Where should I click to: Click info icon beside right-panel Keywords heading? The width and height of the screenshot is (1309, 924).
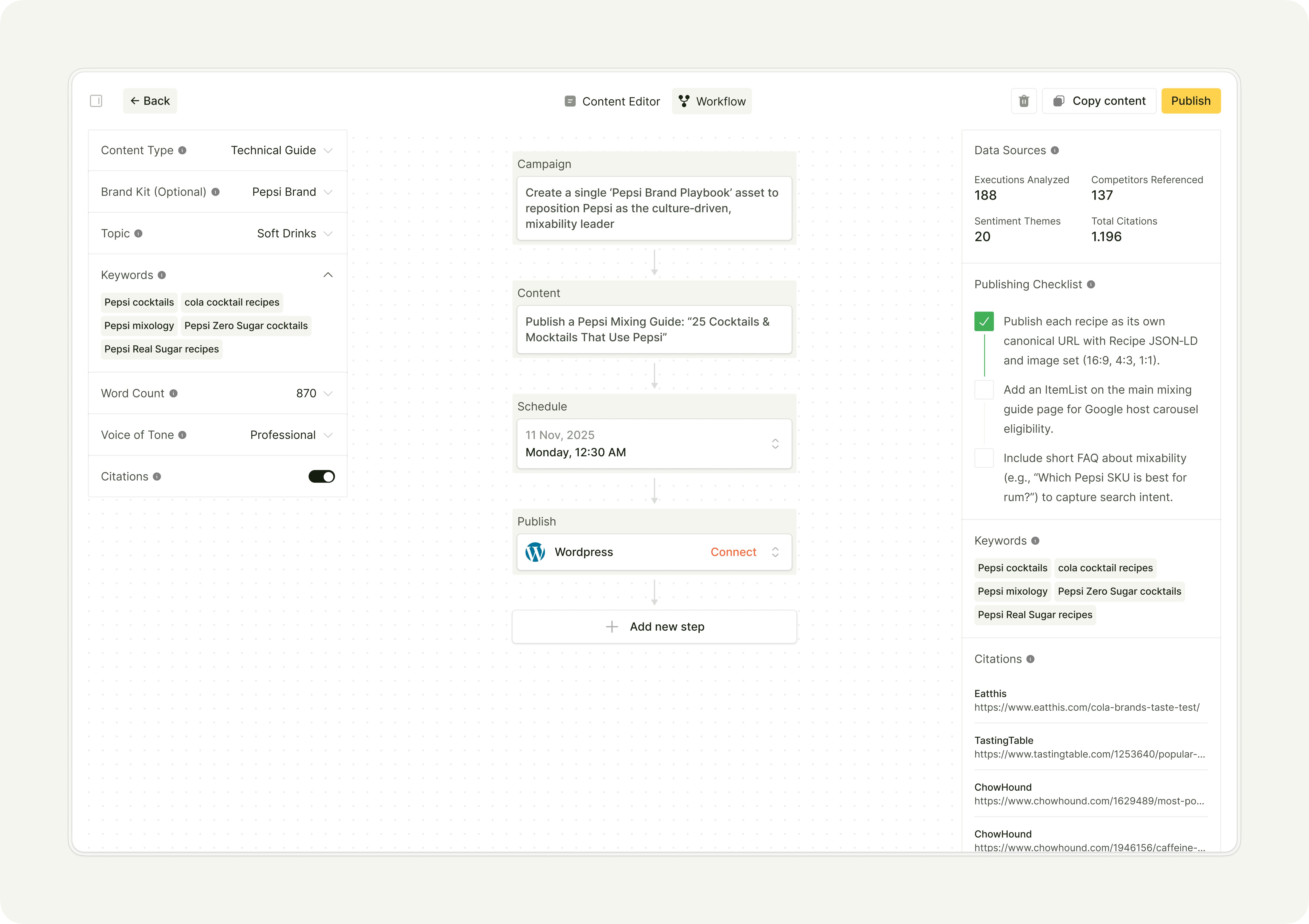point(1035,541)
